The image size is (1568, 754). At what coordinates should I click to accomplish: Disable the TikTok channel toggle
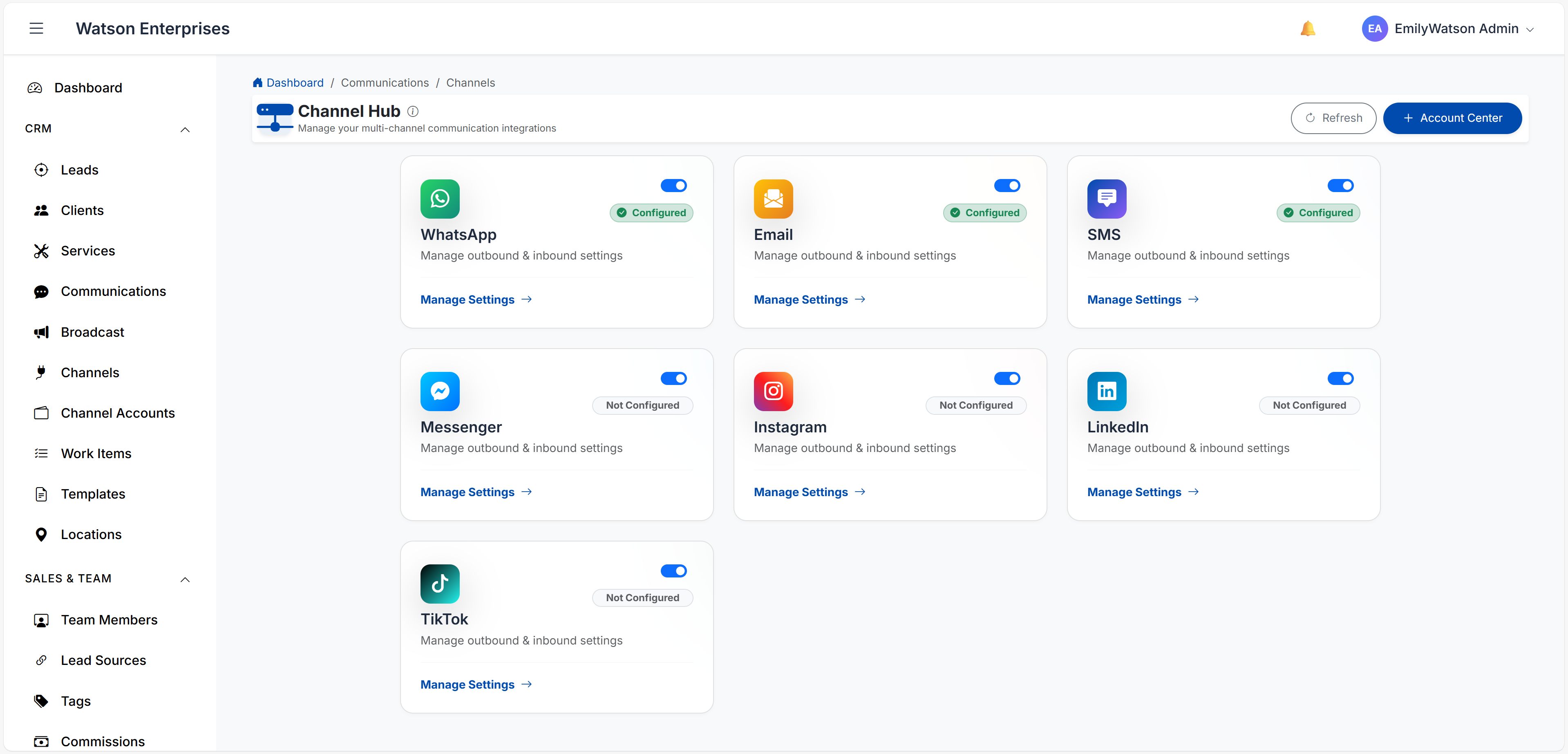[x=673, y=571]
